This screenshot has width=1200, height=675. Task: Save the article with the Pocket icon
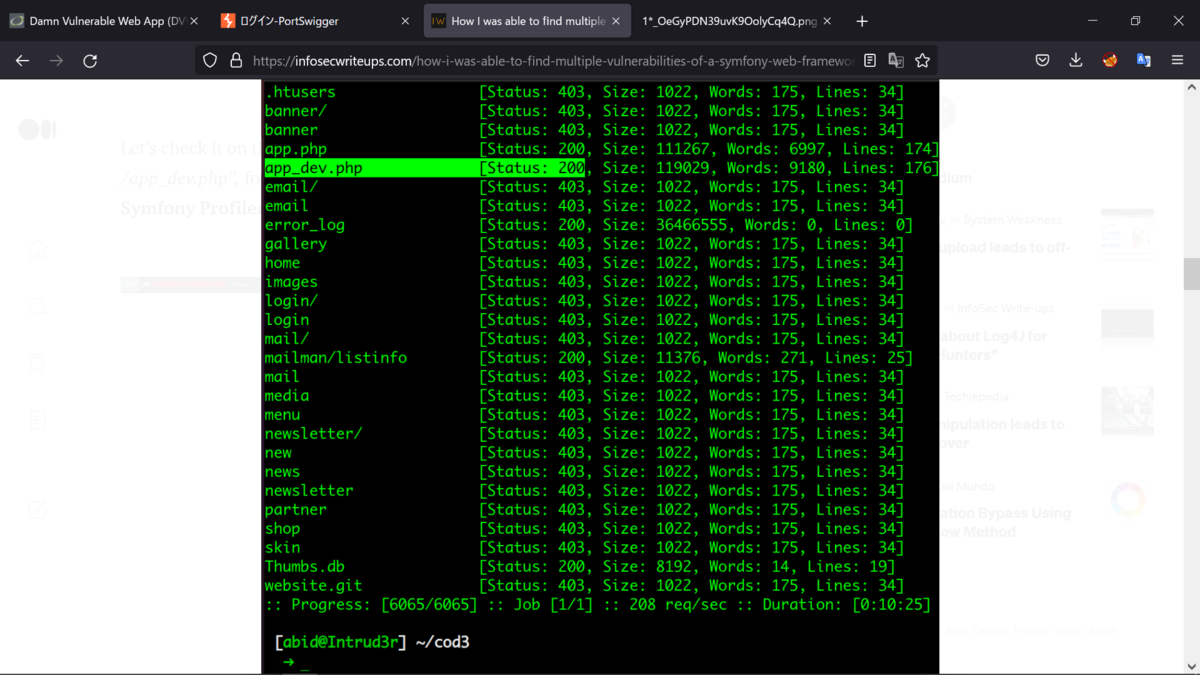click(x=1042, y=60)
